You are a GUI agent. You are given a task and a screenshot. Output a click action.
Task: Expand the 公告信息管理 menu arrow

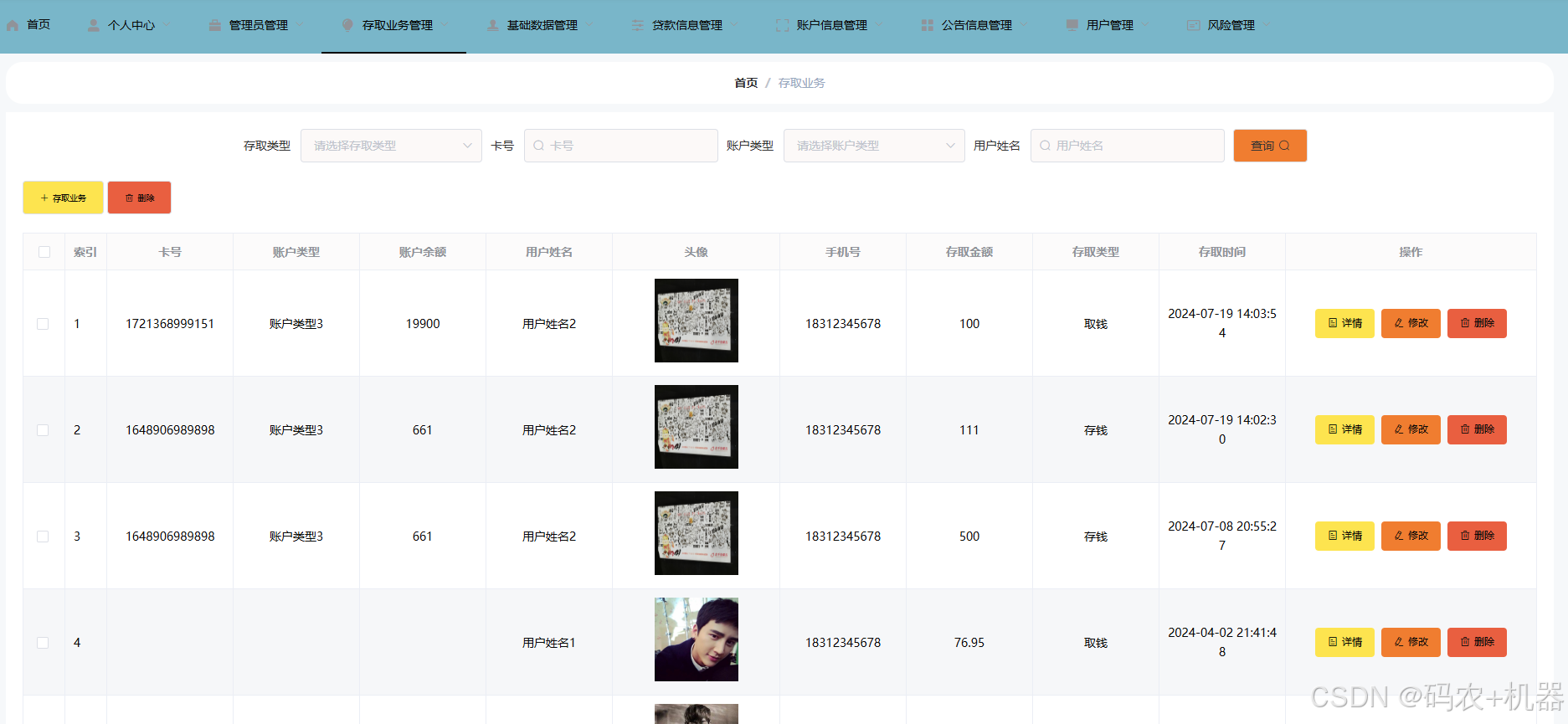click(x=1024, y=25)
